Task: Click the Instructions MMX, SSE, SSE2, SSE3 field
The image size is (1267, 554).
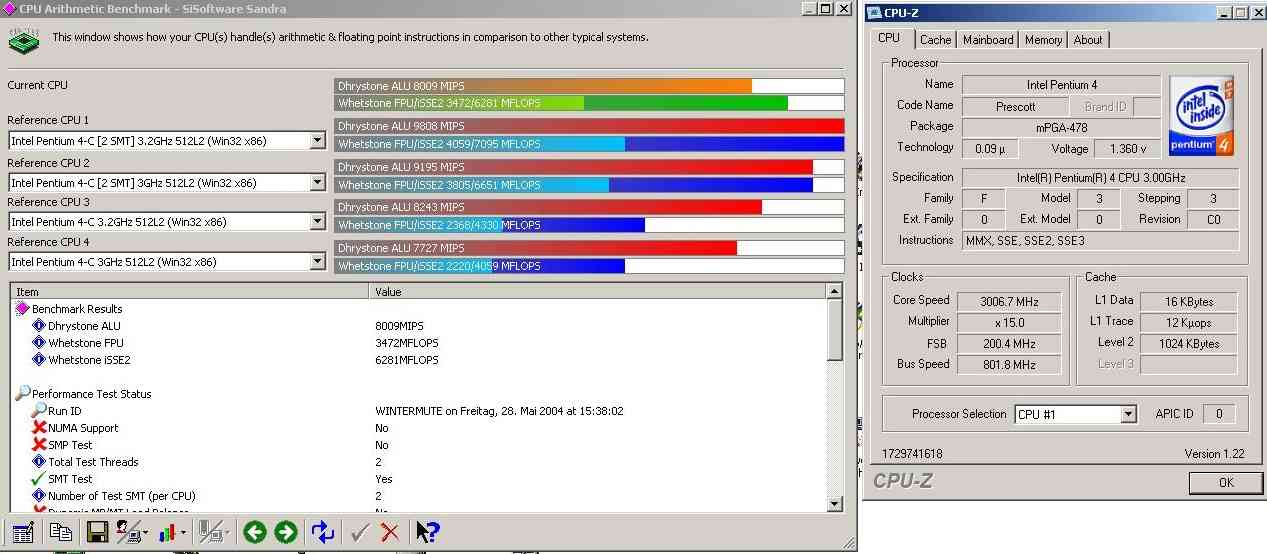Action: click(1100, 240)
